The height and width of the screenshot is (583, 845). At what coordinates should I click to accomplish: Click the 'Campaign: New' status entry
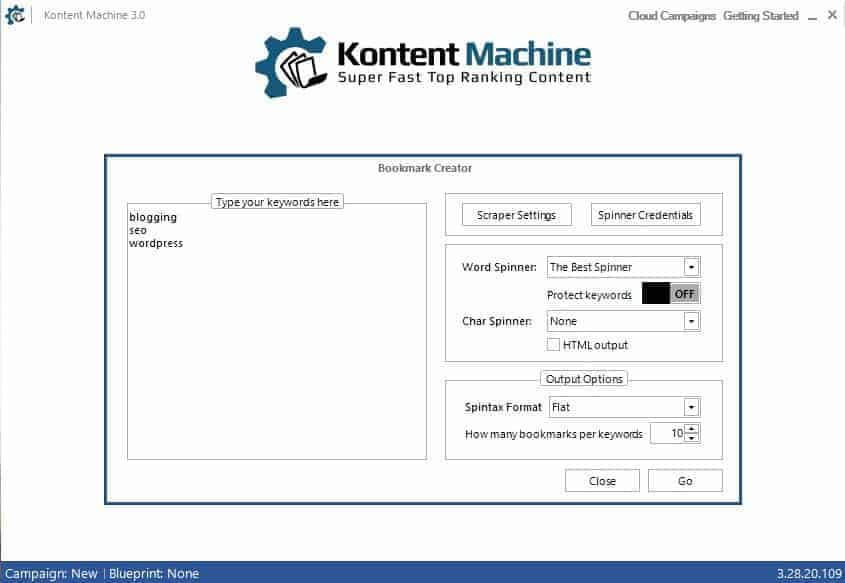tap(51, 574)
